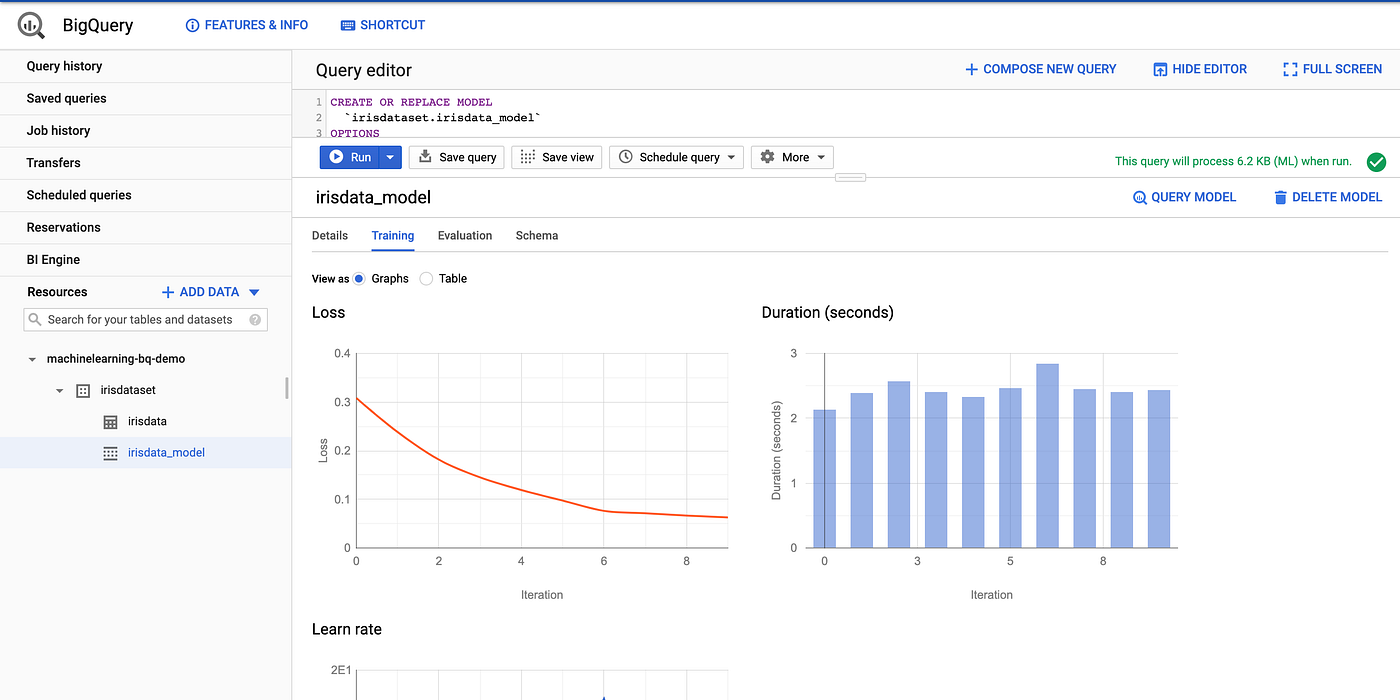1400x700 pixels.
Task: Open Features & Info panel icon
Action: point(192,24)
